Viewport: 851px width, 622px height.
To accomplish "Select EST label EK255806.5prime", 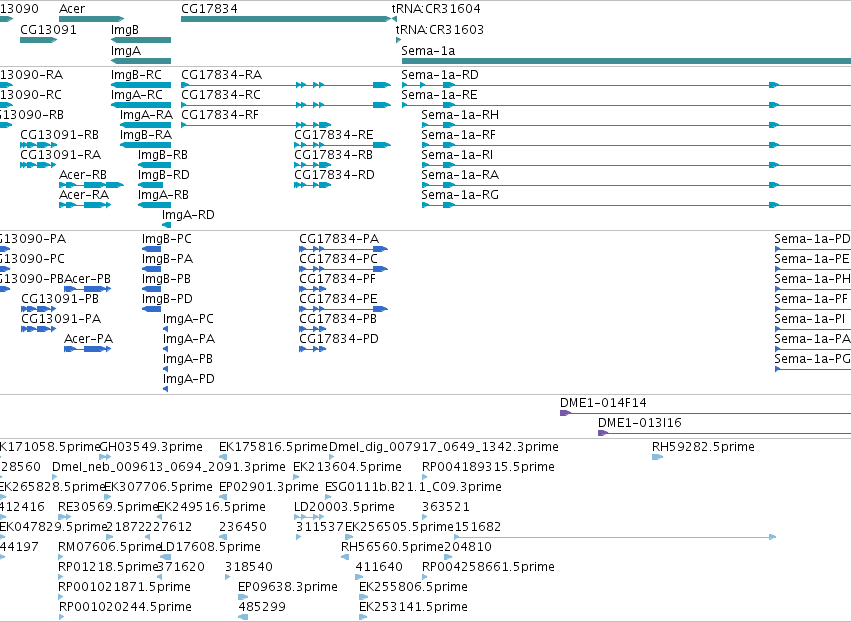I will (x=413, y=587).
